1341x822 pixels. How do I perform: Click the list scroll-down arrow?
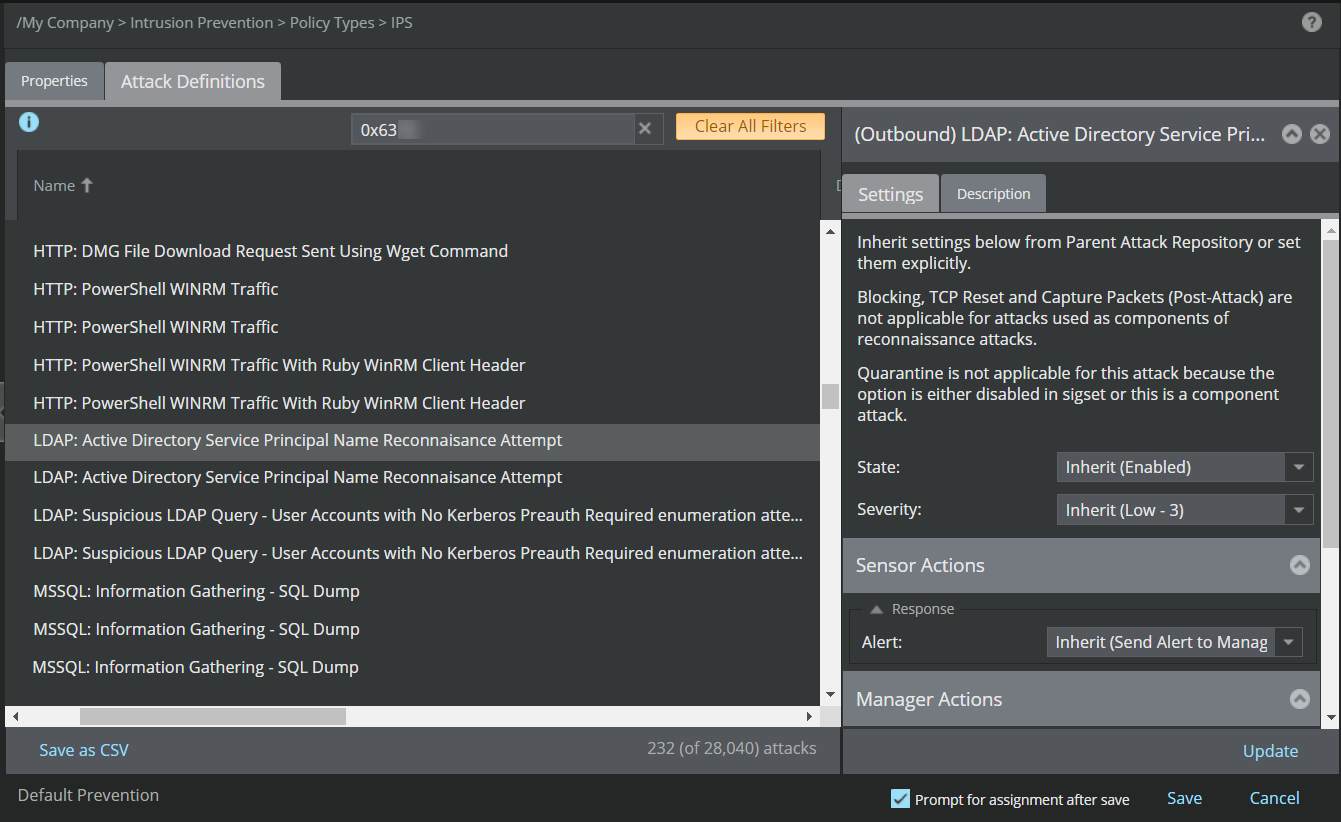[x=830, y=695]
